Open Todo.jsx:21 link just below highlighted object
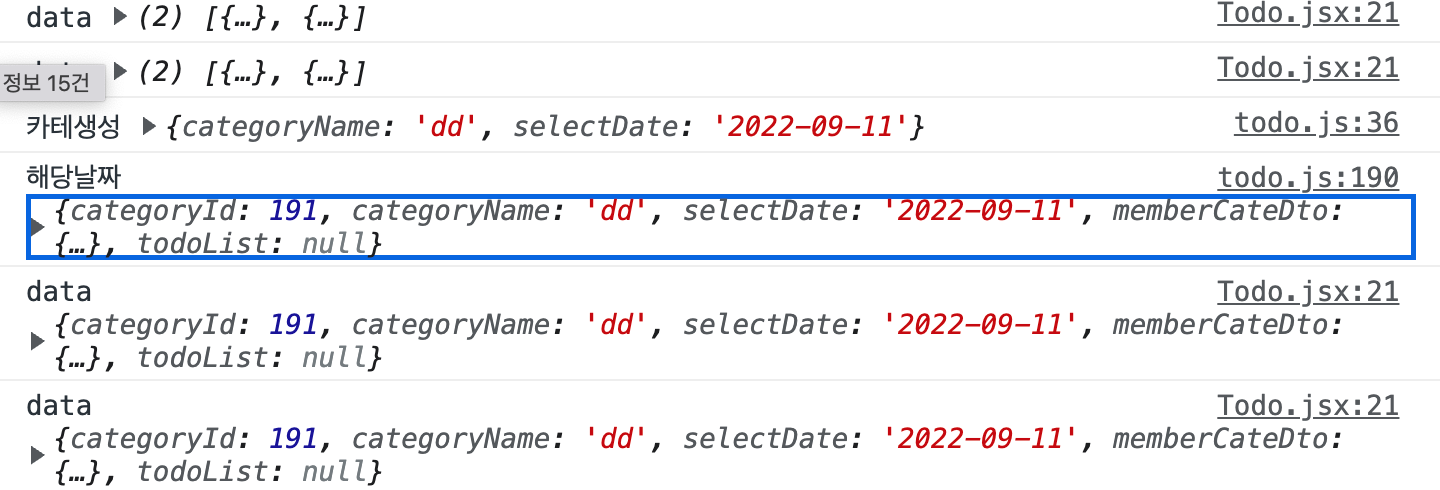This screenshot has width=1440, height=490. pos(1307,292)
